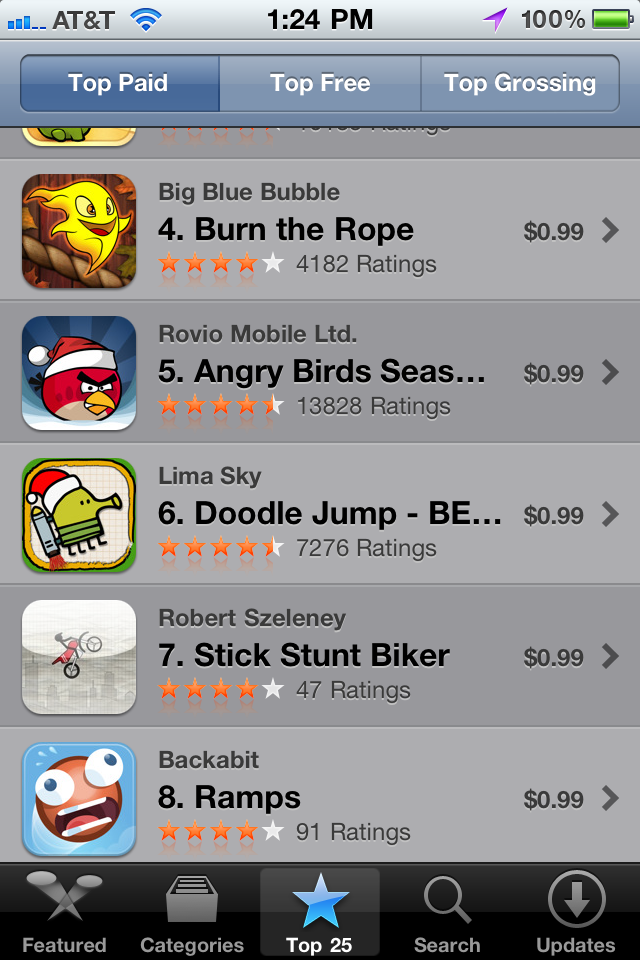Tap Stick Stunt Biker app icon
The image size is (640, 960).
click(x=79, y=657)
